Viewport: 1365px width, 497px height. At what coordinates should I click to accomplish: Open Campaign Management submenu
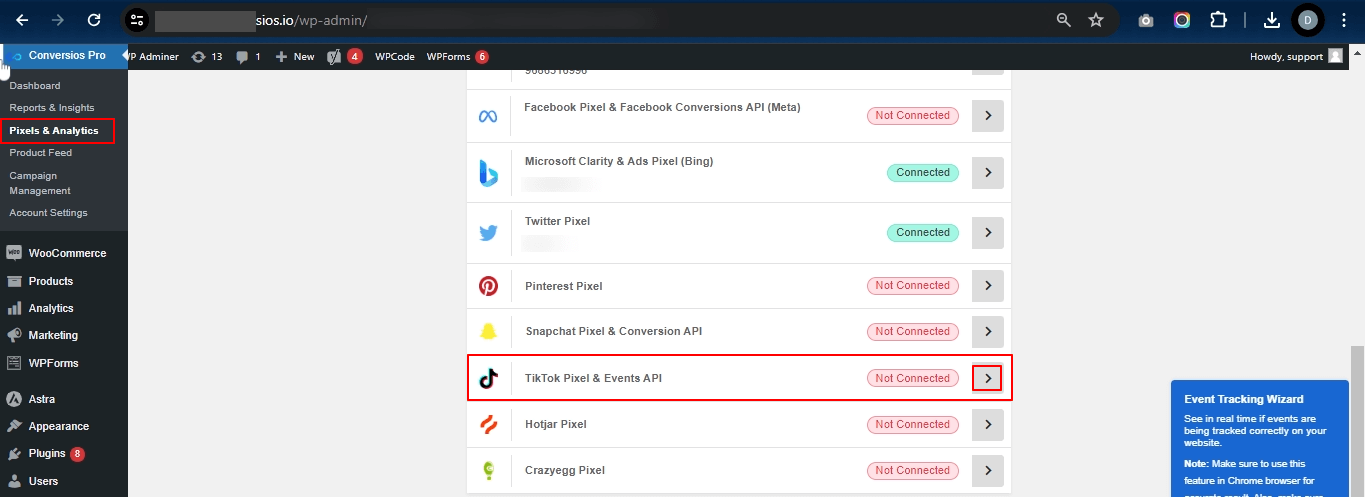(40, 183)
